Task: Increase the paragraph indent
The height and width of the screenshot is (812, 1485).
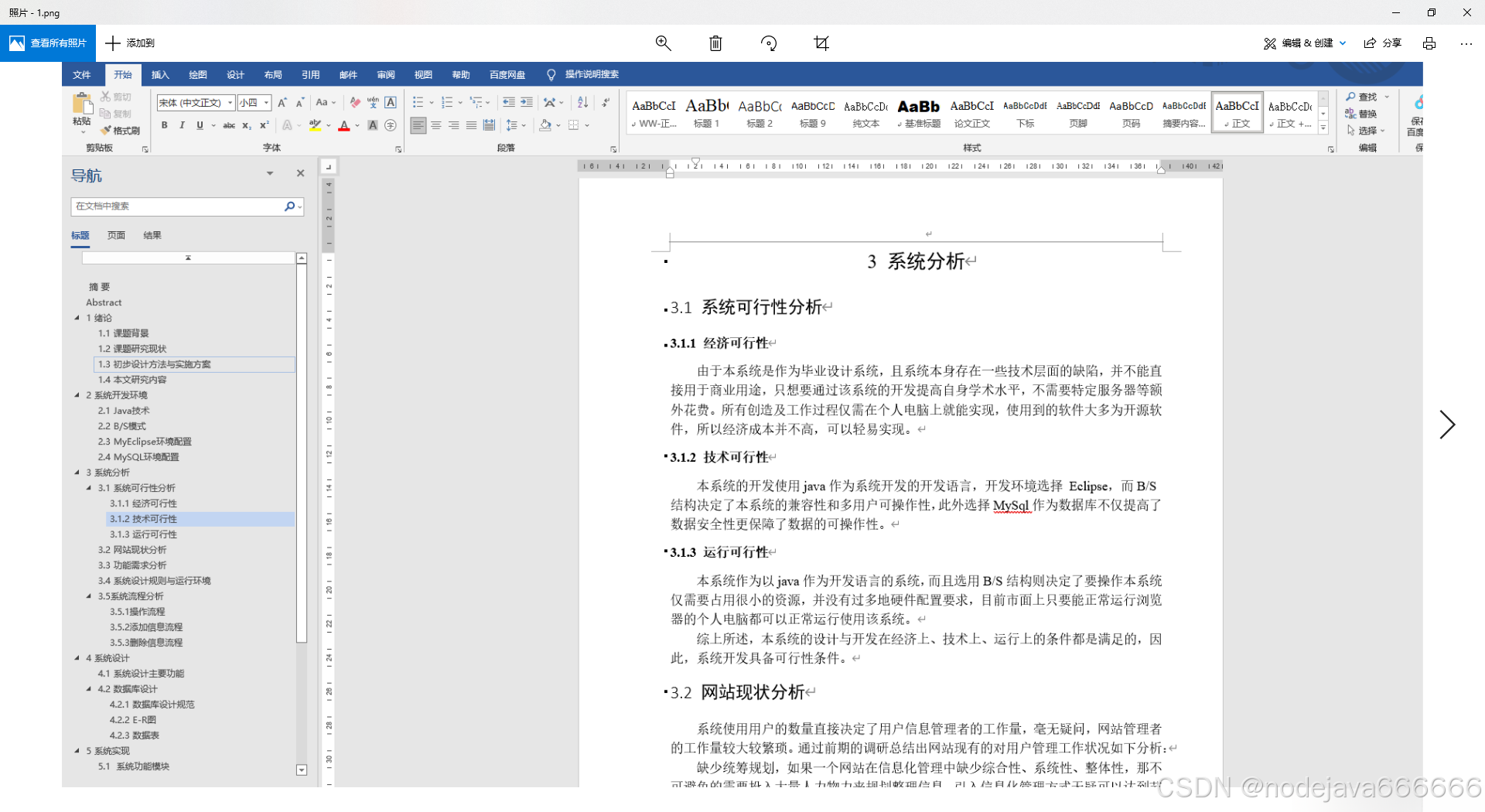Action: click(527, 103)
